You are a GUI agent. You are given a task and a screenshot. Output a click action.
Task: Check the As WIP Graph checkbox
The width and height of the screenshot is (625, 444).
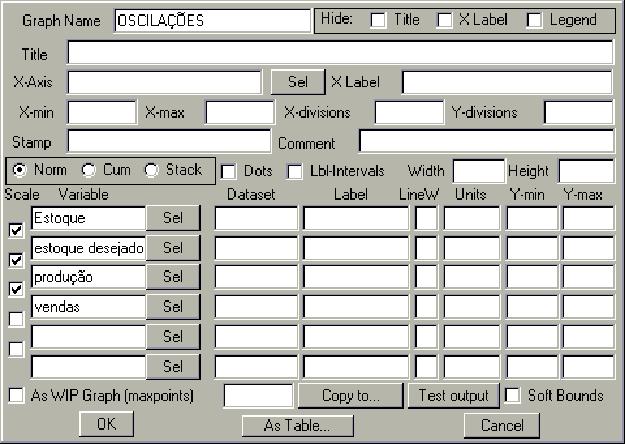pyautogui.click(x=16, y=396)
